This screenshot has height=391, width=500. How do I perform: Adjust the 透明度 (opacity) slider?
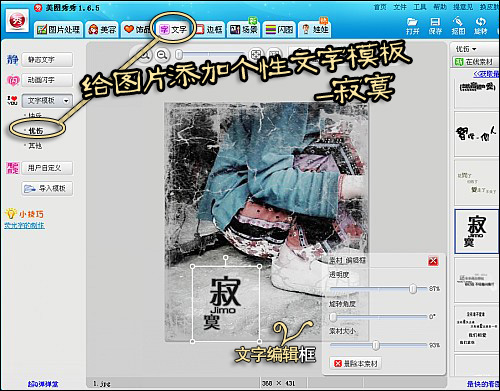[x=413, y=289]
